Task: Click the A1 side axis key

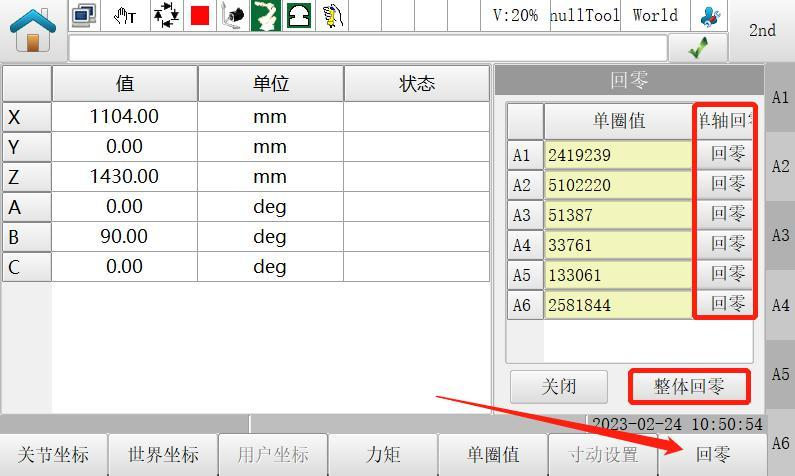Action: pos(780,97)
